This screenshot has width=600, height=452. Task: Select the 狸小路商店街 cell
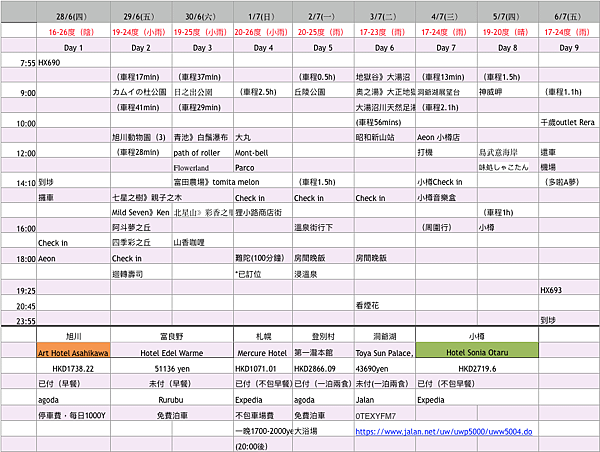tap(263, 212)
